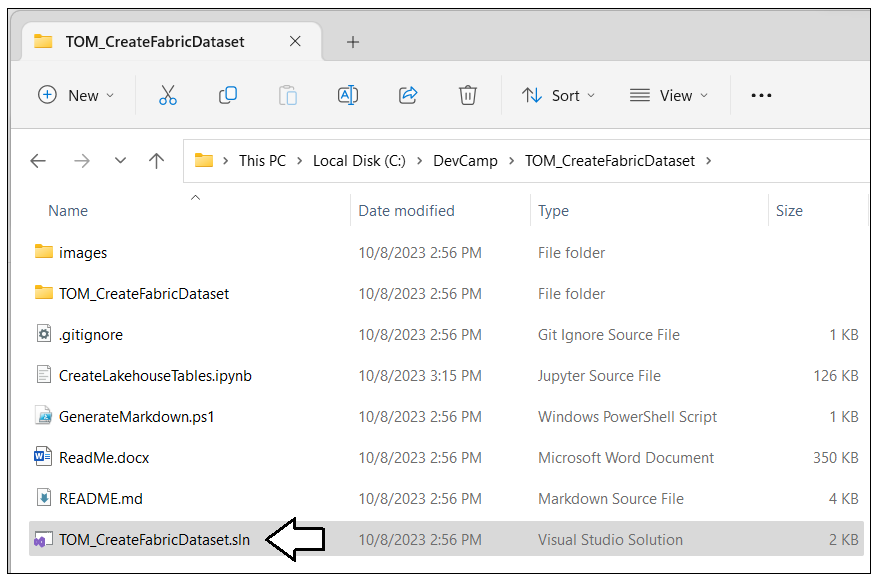Open the Sort options dropdown
The image size is (878, 581).
[558, 96]
